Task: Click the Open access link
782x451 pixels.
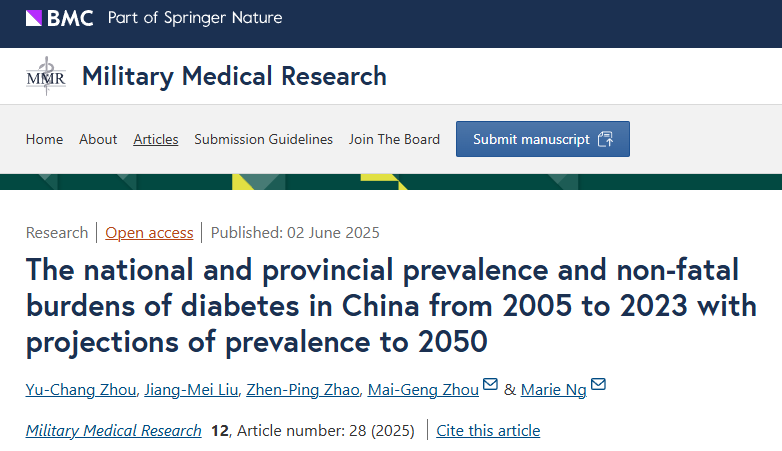Action: [x=149, y=232]
